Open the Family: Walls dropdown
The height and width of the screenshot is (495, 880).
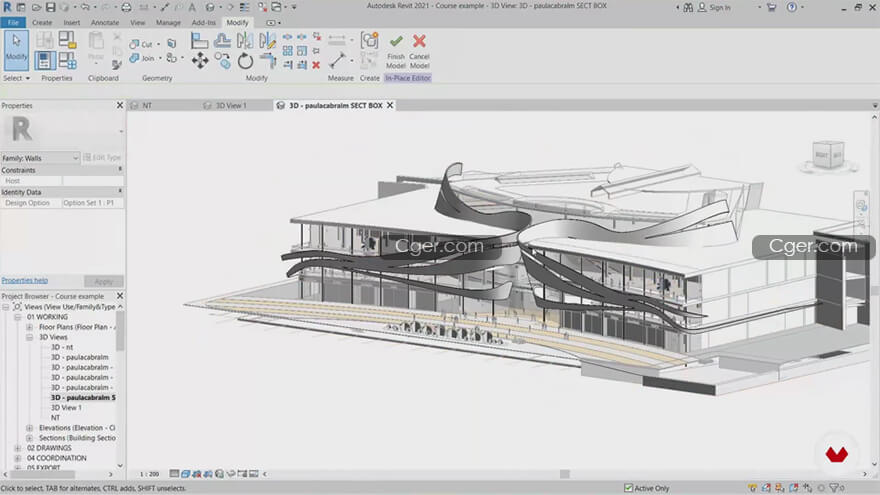[40, 158]
